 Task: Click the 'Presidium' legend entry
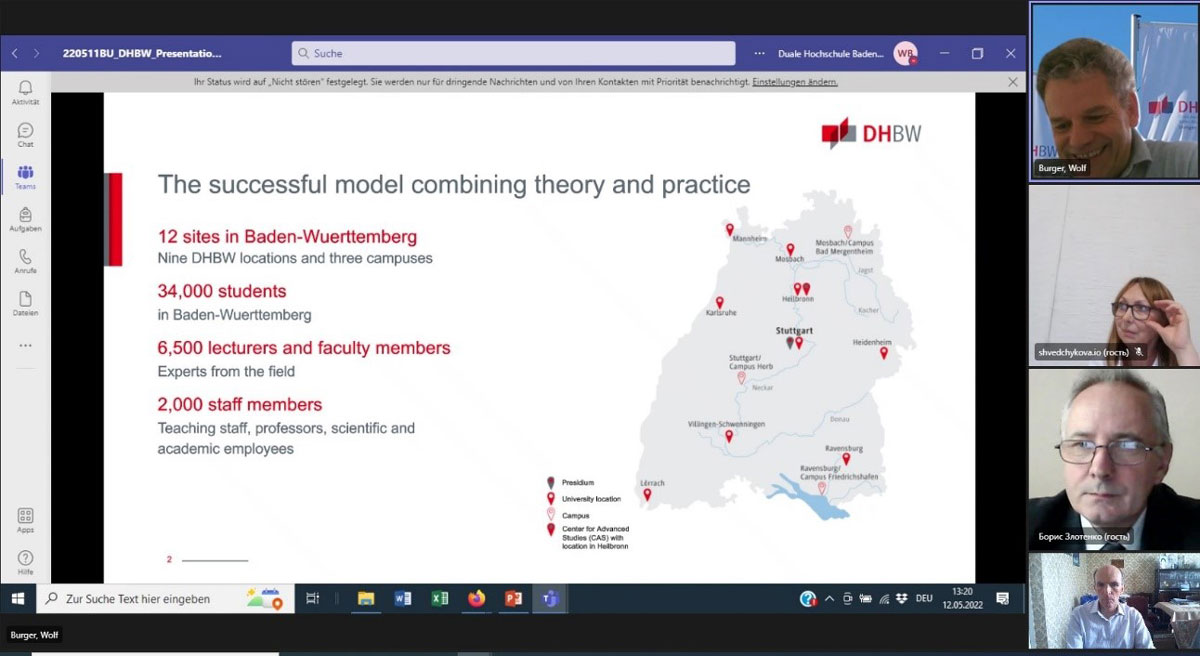[578, 482]
